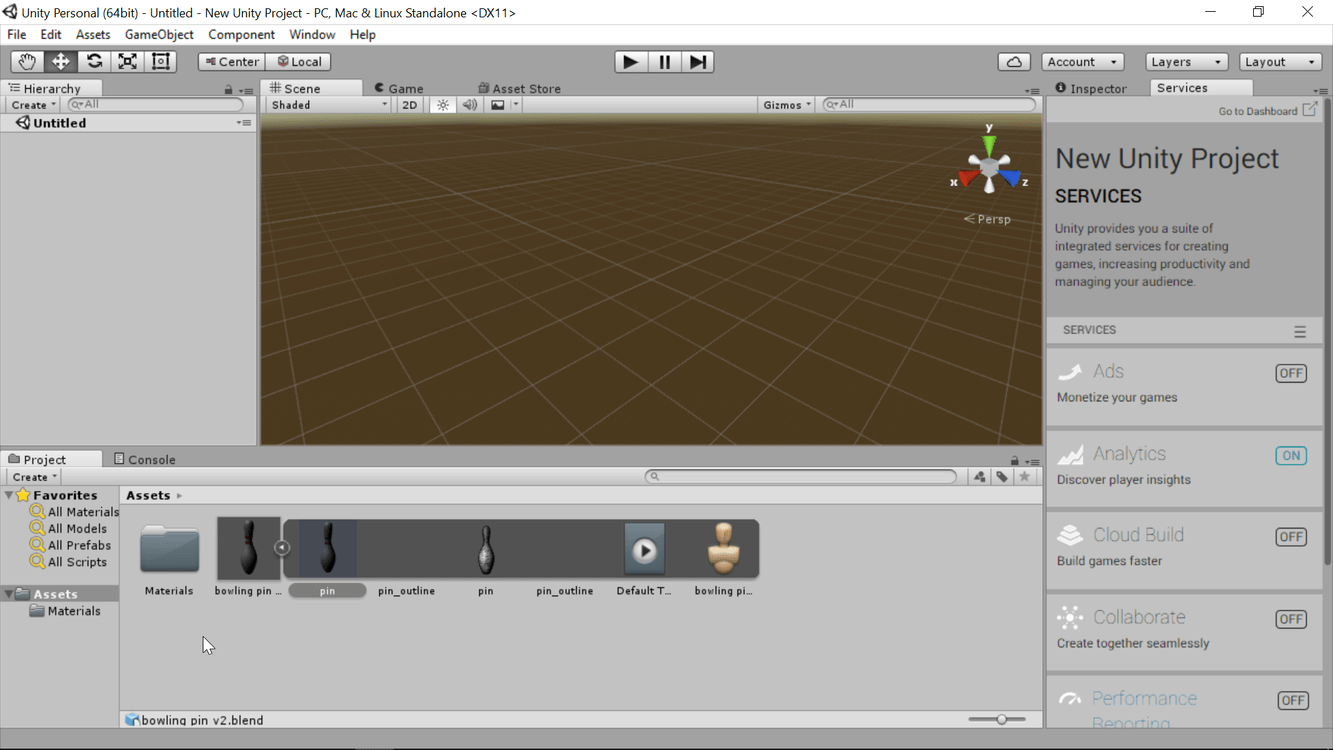1333x750 pixels.
Task: Click Search by Type filter icon
Action: [x=980, y=477]
